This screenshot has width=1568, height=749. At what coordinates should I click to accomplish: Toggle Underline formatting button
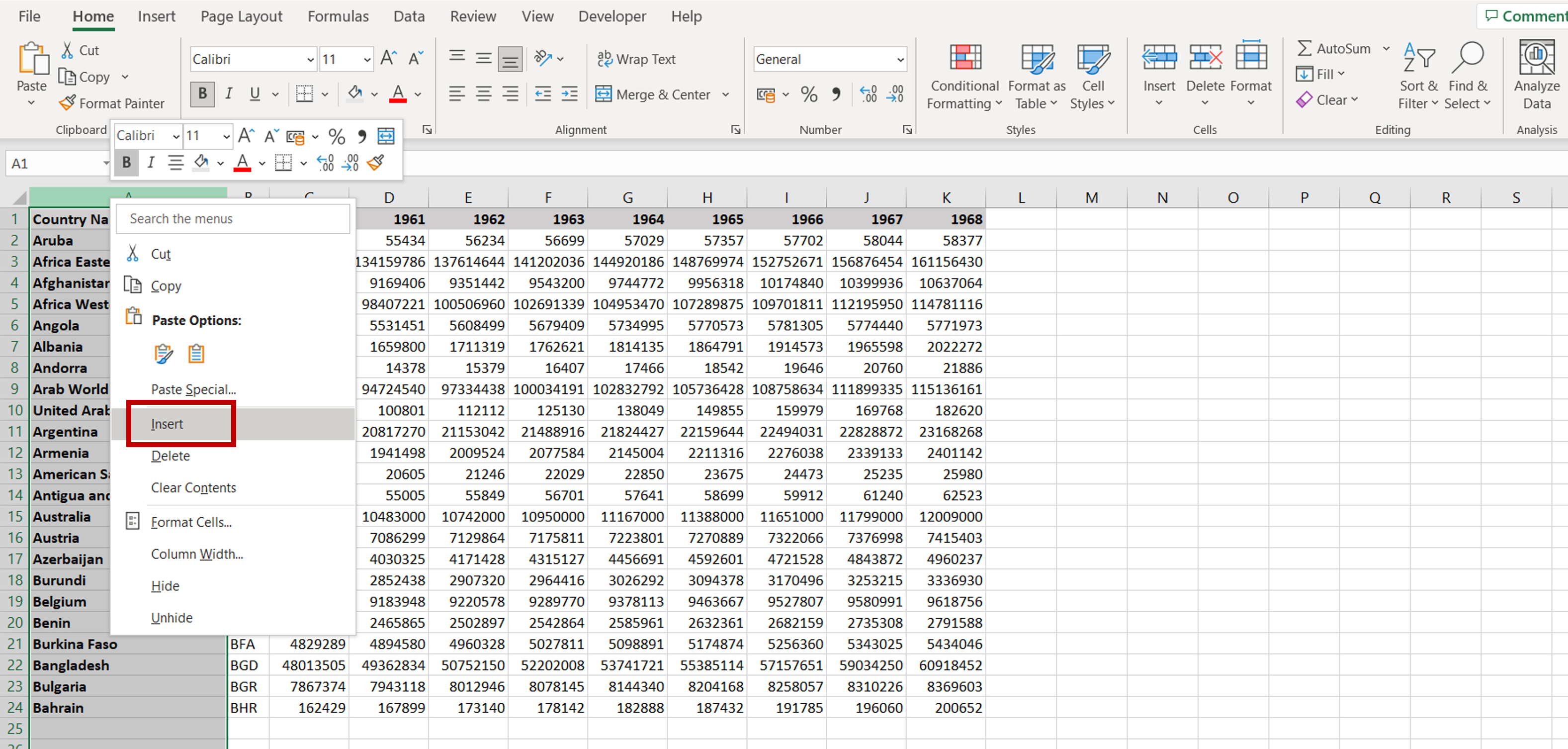(254, 94)
